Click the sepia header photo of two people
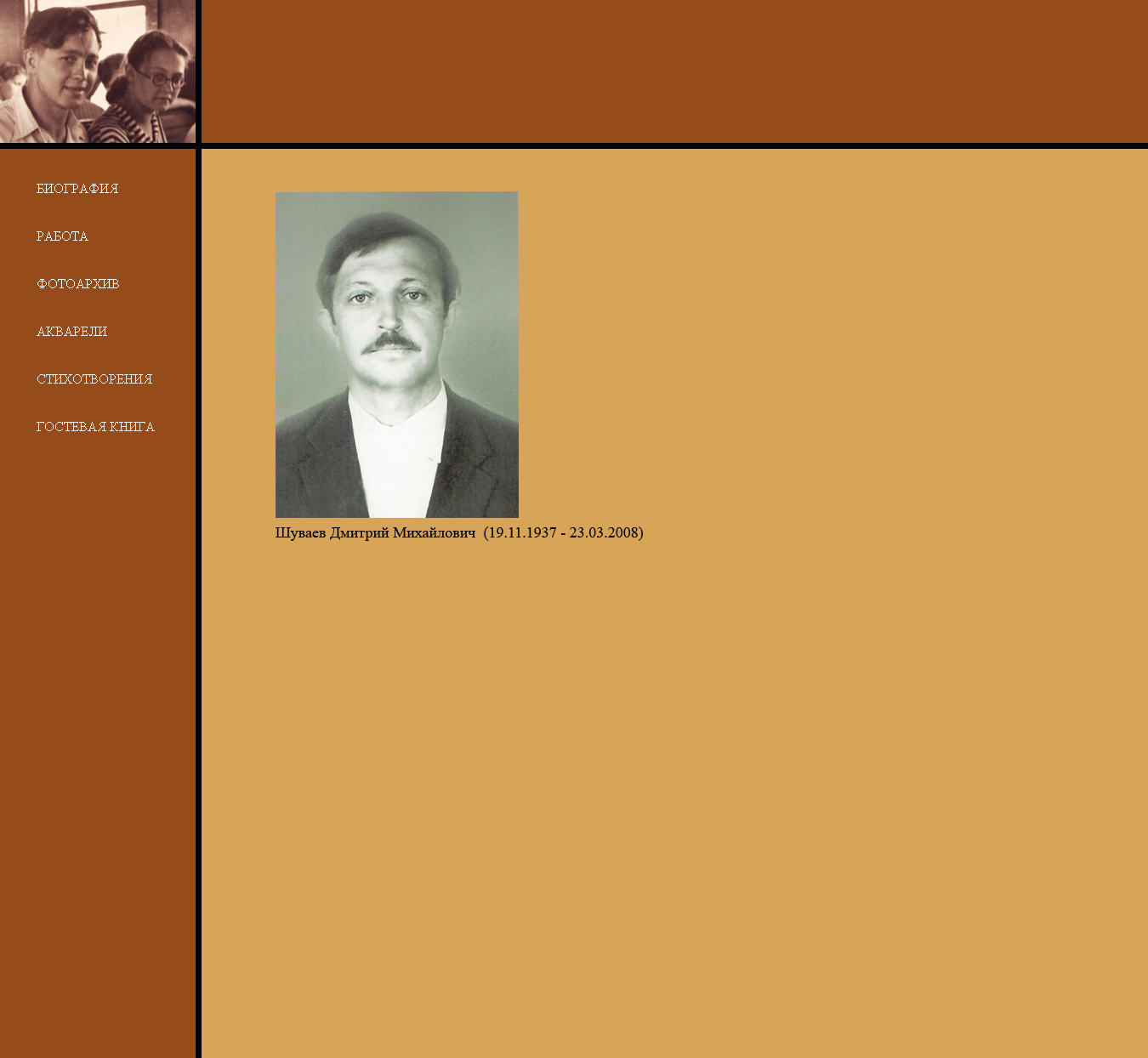The width and height of the screenshot is (1148, 1058). [98, 71]
